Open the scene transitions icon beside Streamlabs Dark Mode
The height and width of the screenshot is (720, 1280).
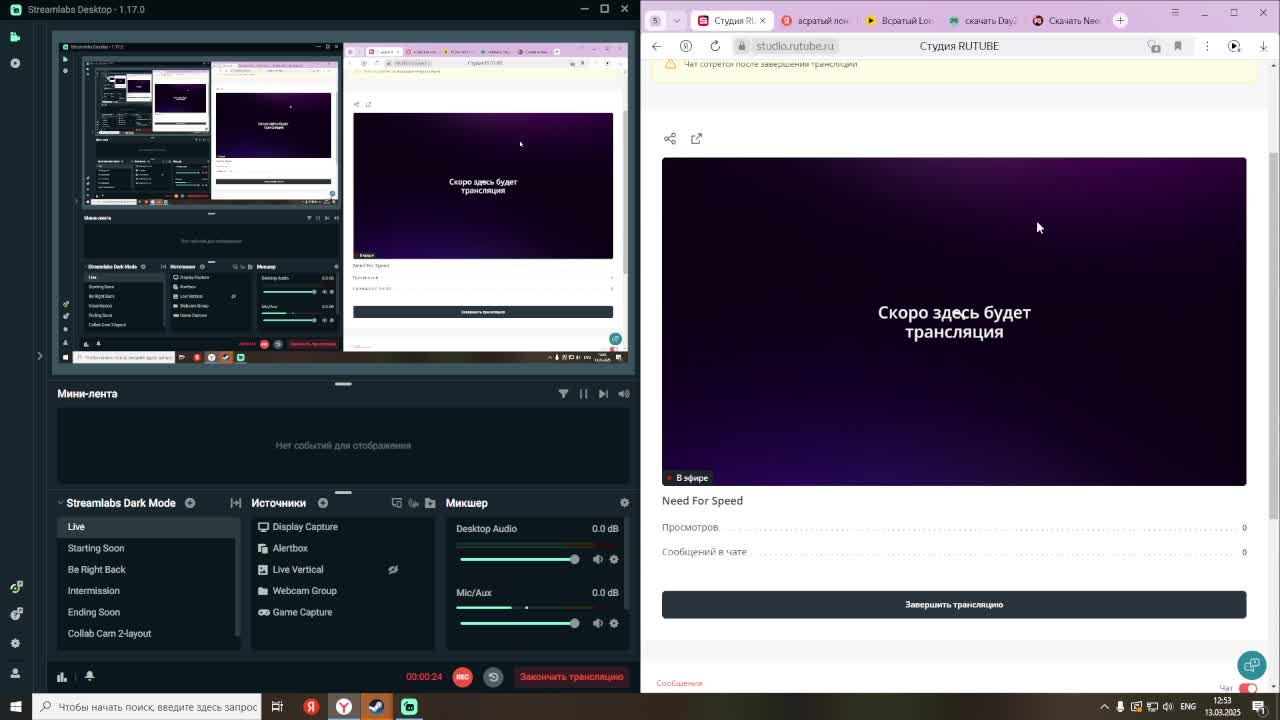tap(236, 503)
